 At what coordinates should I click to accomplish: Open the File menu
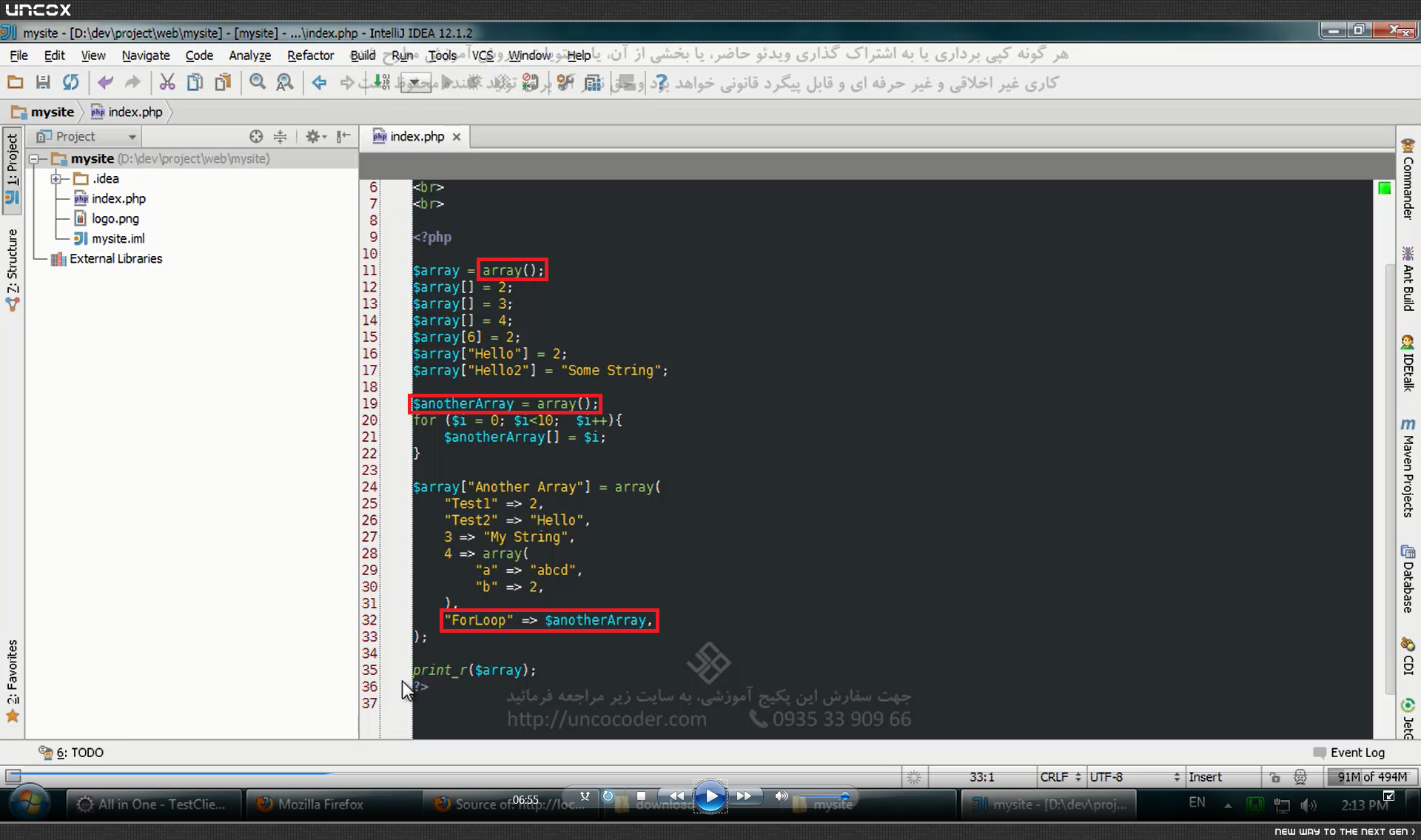click(19, 56)
